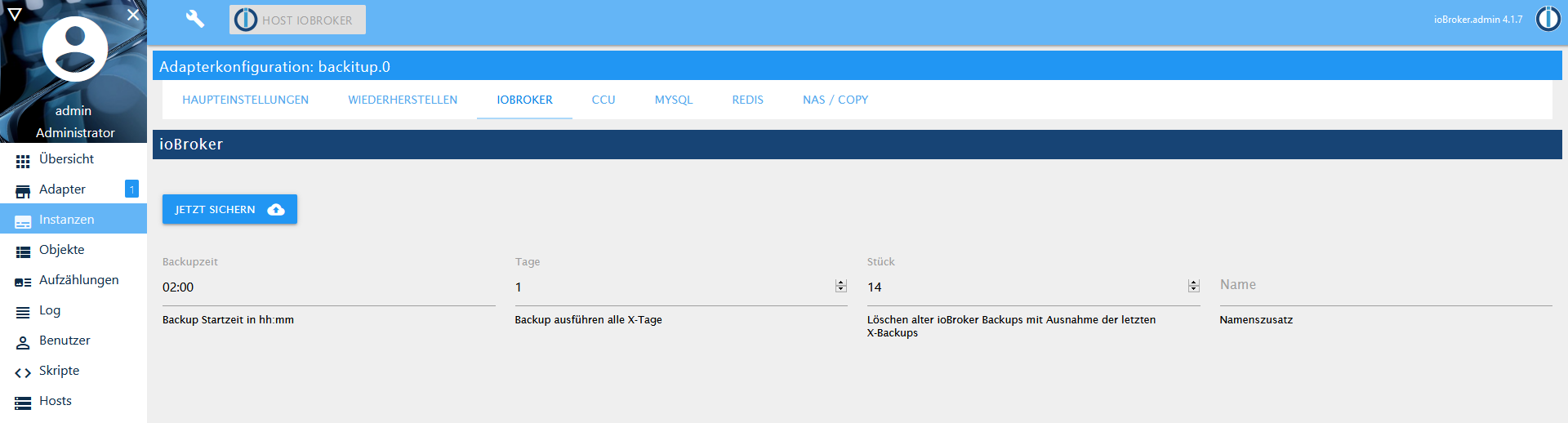1568x423 pixels.
Task: Click the Adapter update badge showing 1
Action: [x=131, y=189]
